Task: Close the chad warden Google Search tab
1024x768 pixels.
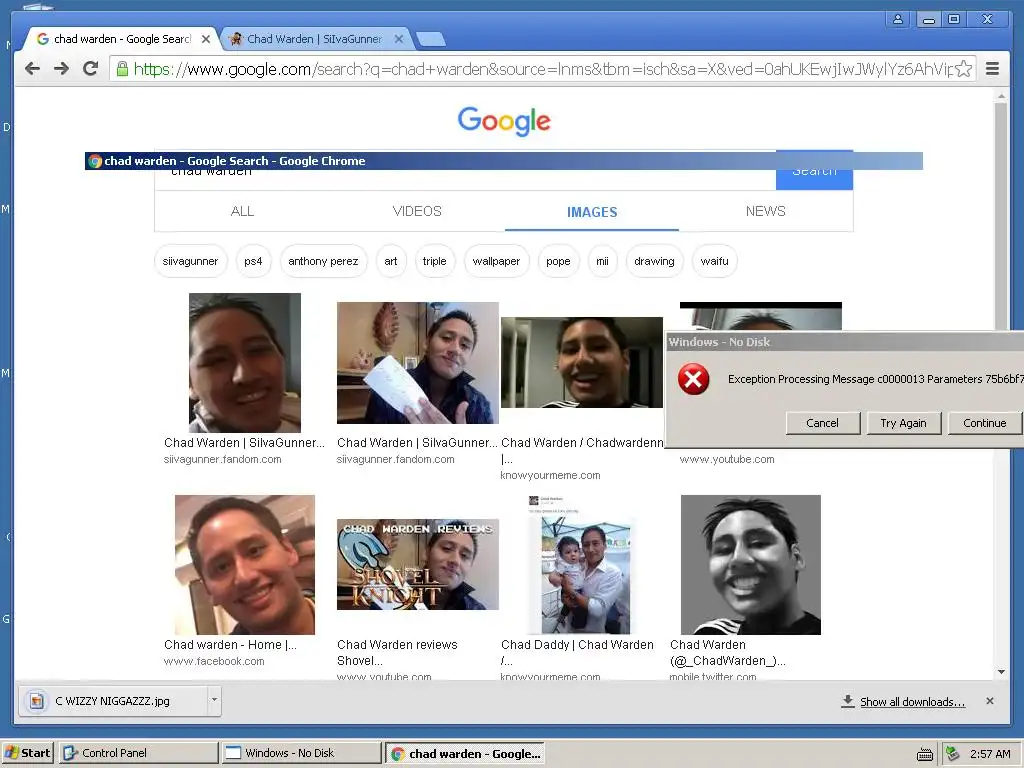Action: (x=206, y=39)
